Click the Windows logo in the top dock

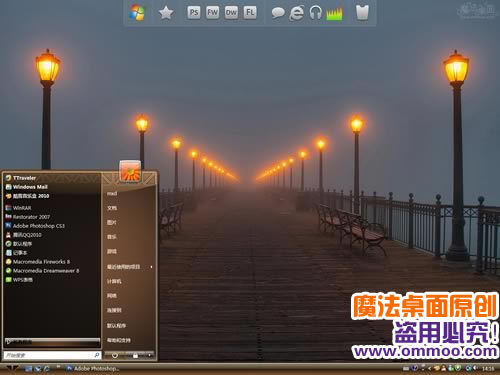[137, 13]
